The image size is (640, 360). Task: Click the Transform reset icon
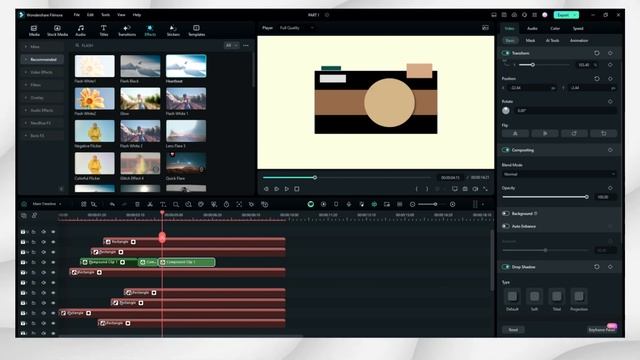click(597, 53)
